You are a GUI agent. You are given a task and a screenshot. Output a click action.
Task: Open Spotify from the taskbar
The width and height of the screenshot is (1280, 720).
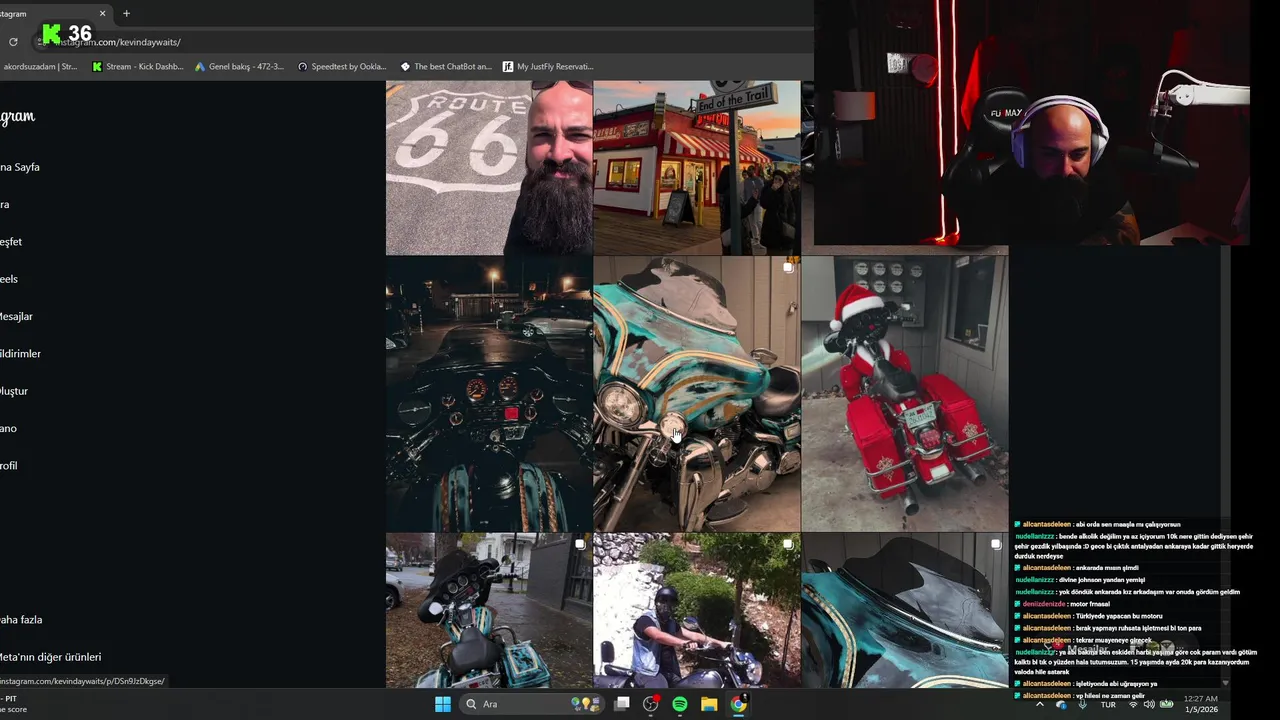[x=680, y=704]
